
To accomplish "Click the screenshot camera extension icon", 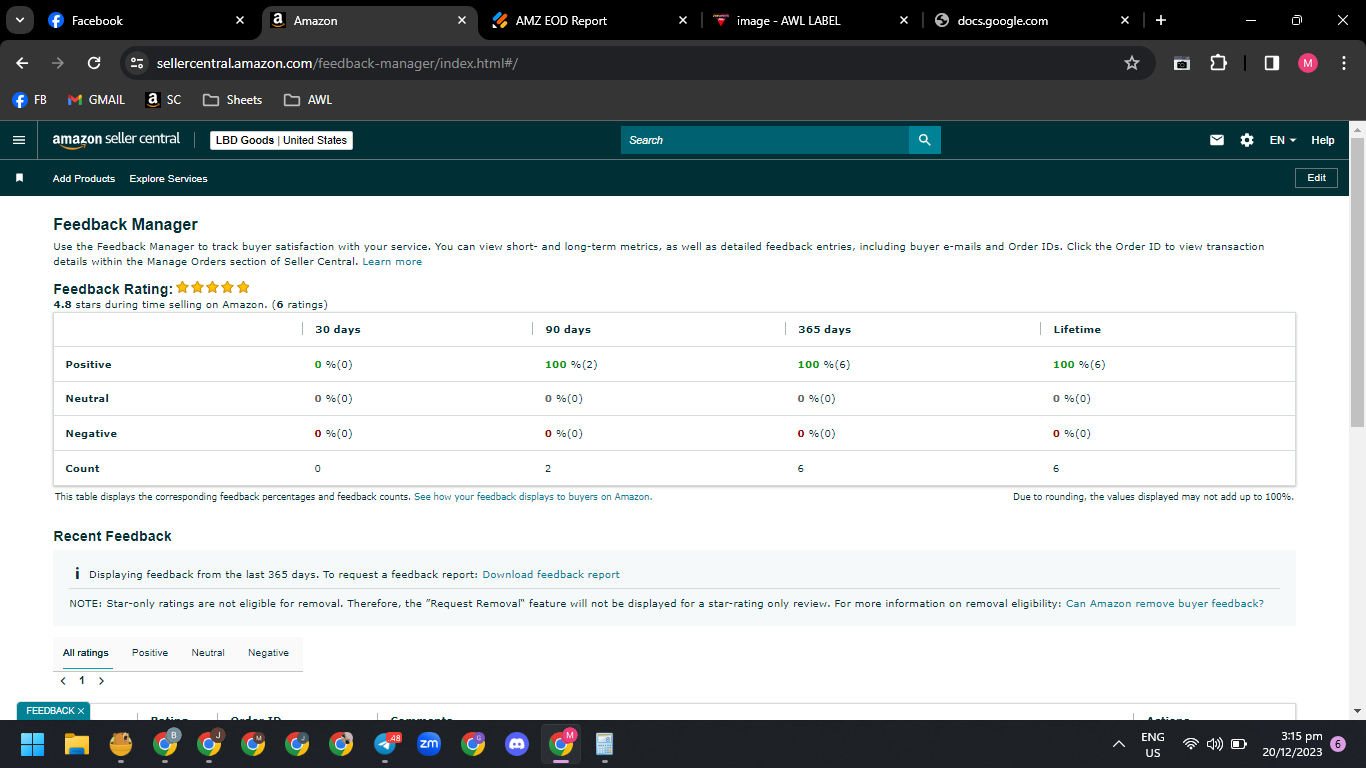I will [x=1182, y=63].
